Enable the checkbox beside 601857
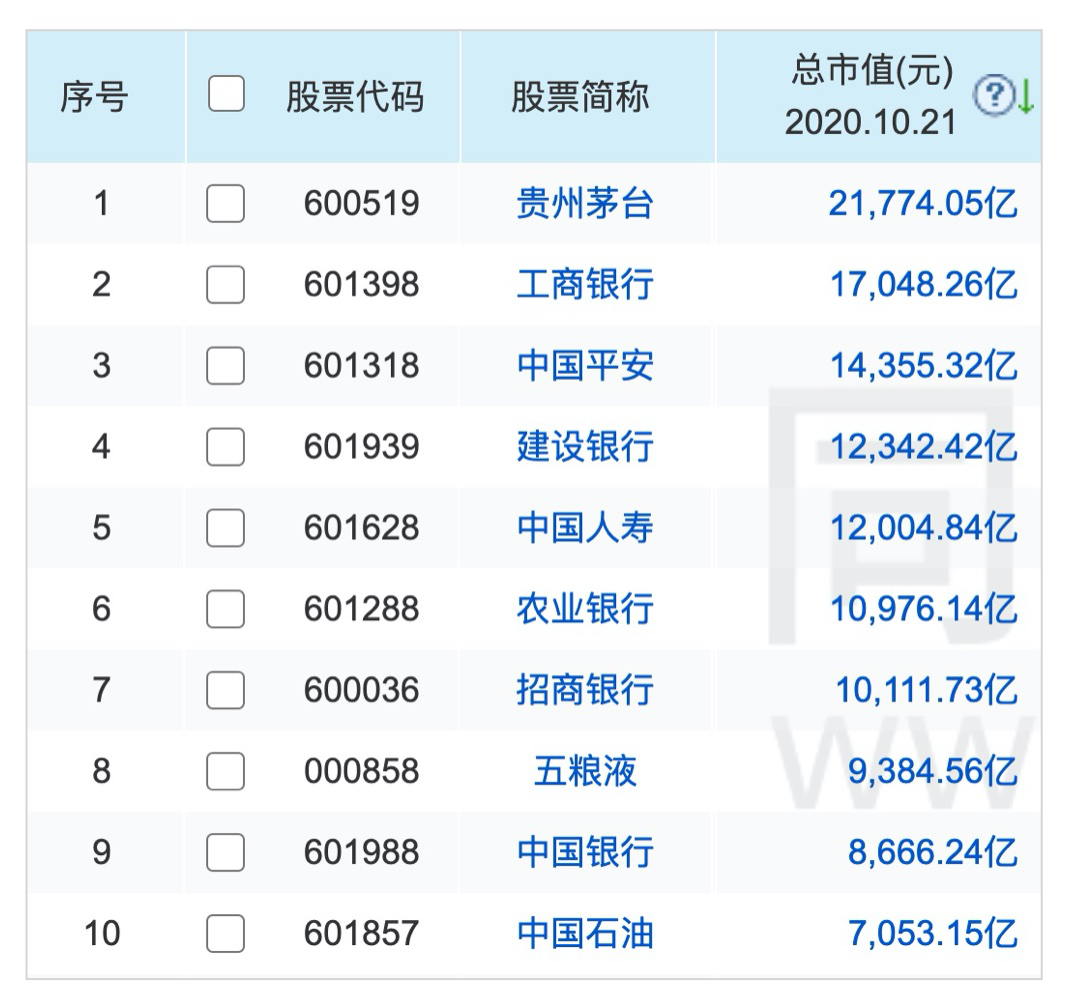Image resolution: width=1066 pixels, height=1002 pixels. 225,934
